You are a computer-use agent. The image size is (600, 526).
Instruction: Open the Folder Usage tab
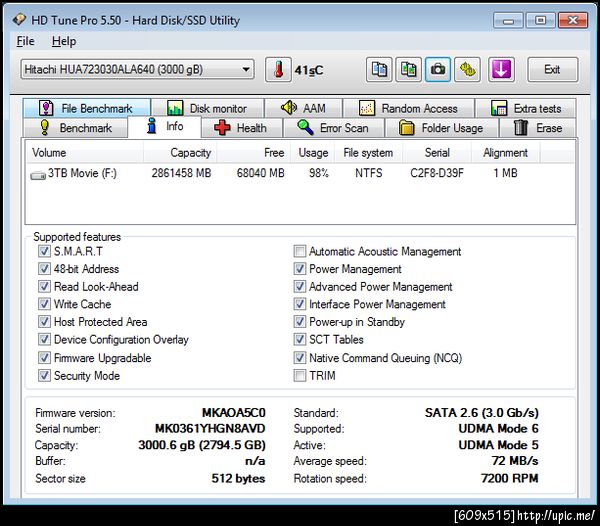pos(442,128)
